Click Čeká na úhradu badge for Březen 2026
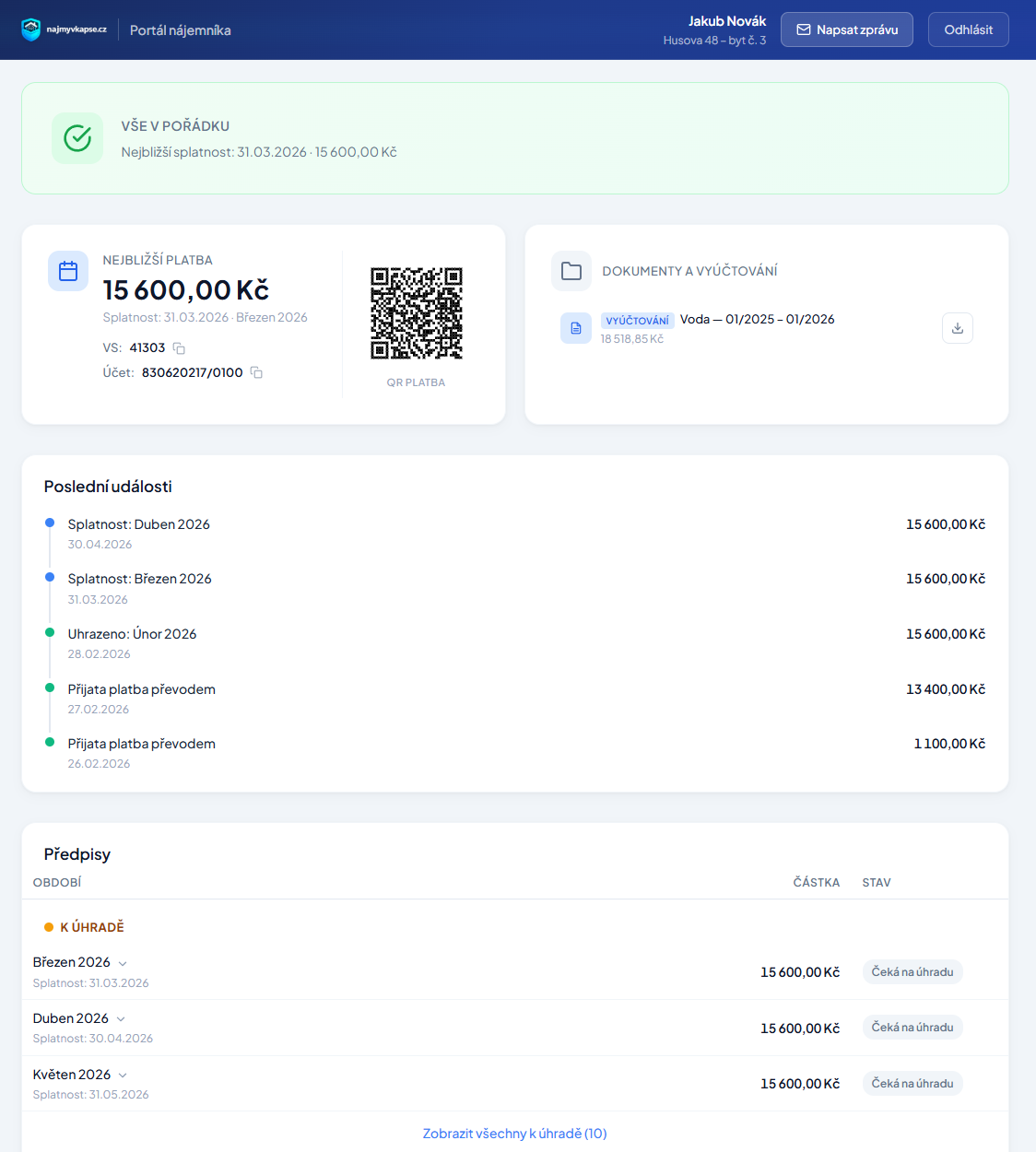Viewport: 1036px width, 1152px height. pos(912,972)
